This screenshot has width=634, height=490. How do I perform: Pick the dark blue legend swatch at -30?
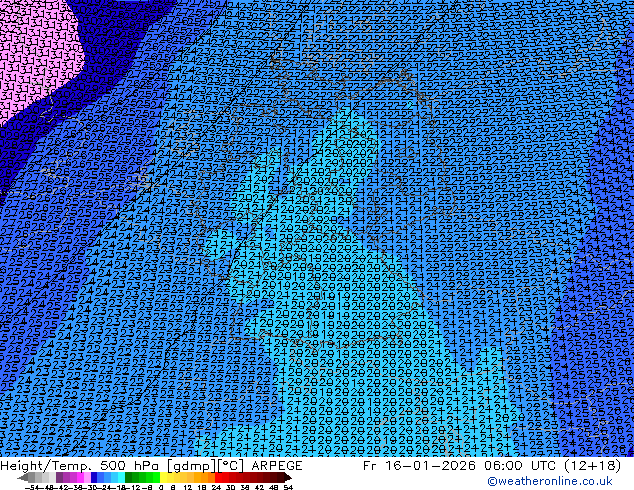pos(94,477)
